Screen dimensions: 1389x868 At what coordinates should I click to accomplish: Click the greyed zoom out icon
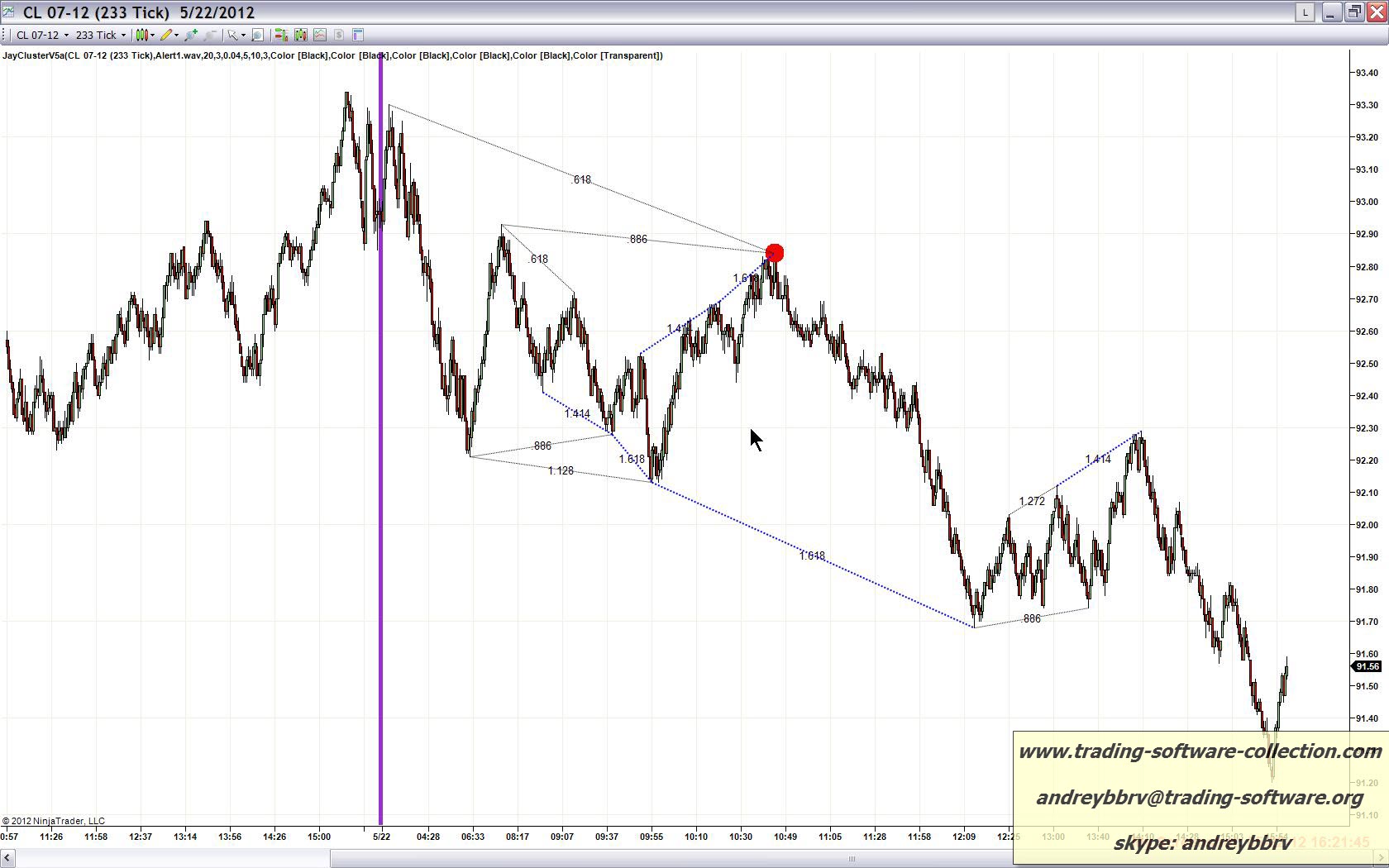pyautogui.click(x=210, y=35)
